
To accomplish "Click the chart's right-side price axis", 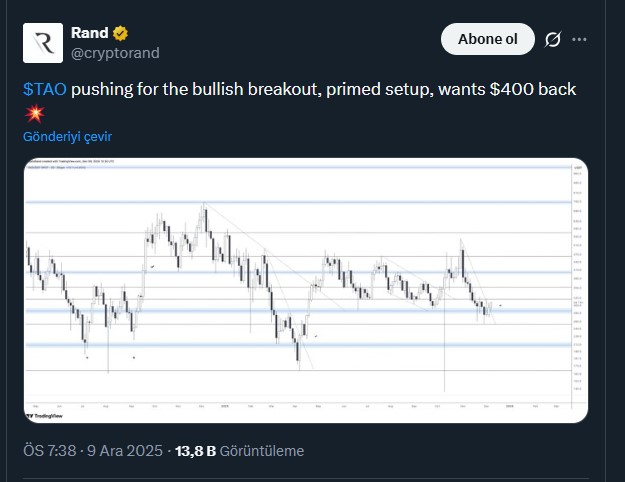I will pyautogui.click(x=577, y=280).
